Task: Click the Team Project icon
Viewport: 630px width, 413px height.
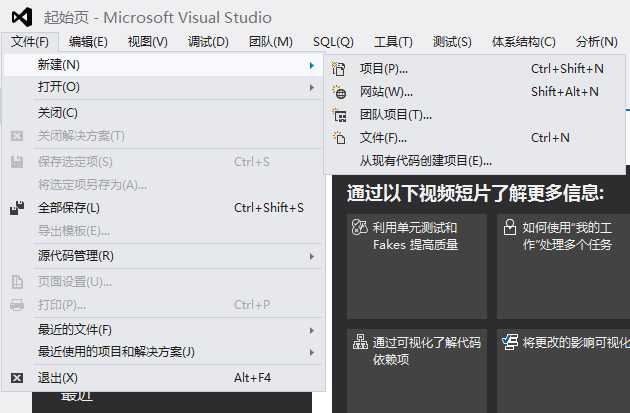Action: click(339, 115)
